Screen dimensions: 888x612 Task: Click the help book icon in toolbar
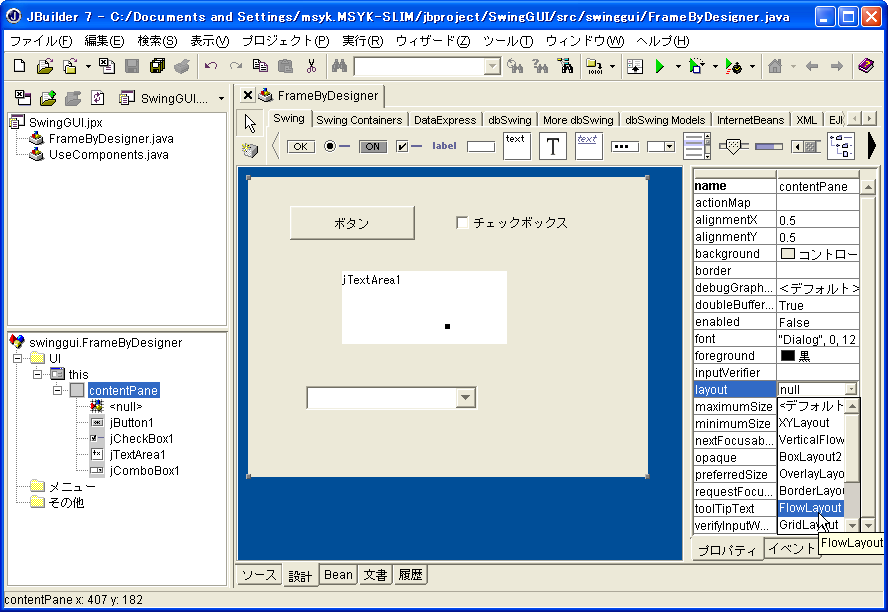point(866,67)
